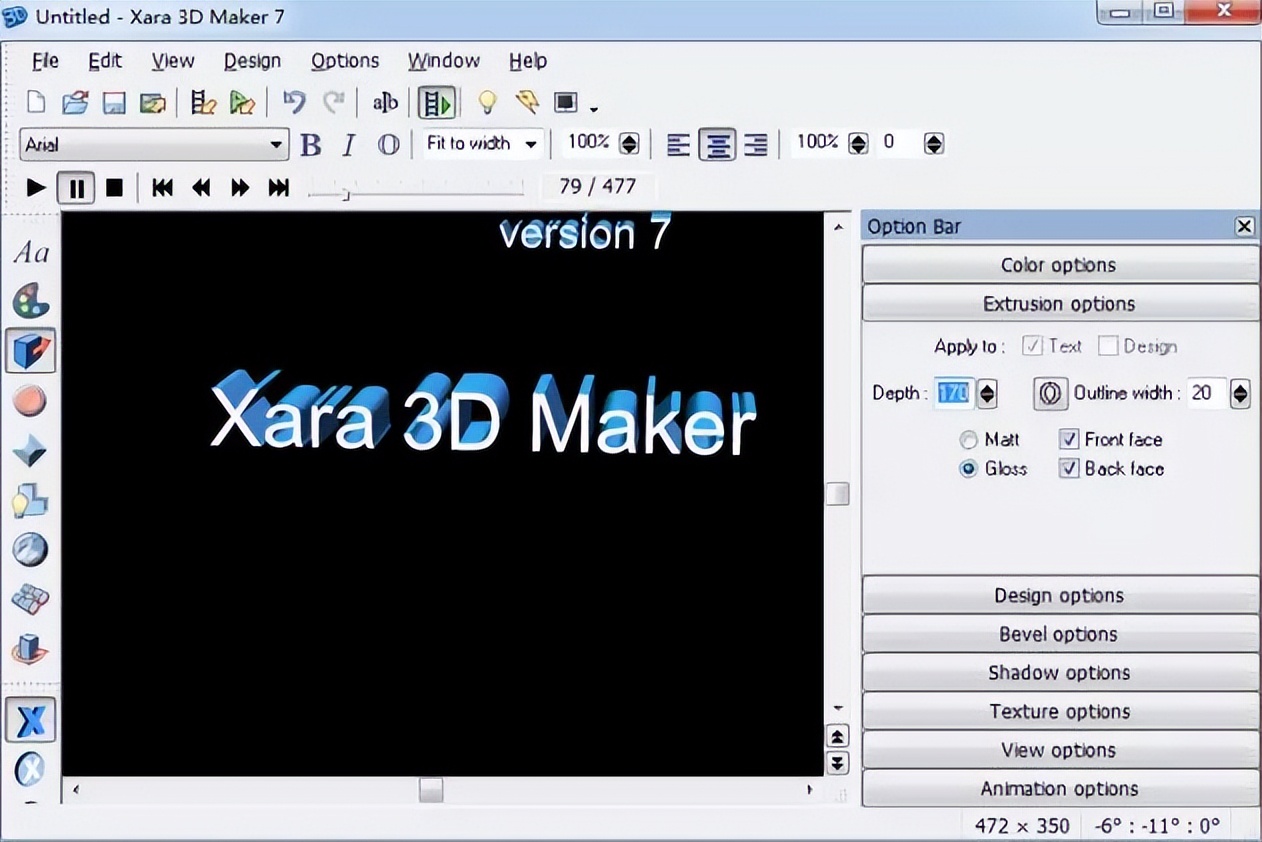Click the Depth value field
This screenshot has width=1262, height=842.
(x=955, y=394)
